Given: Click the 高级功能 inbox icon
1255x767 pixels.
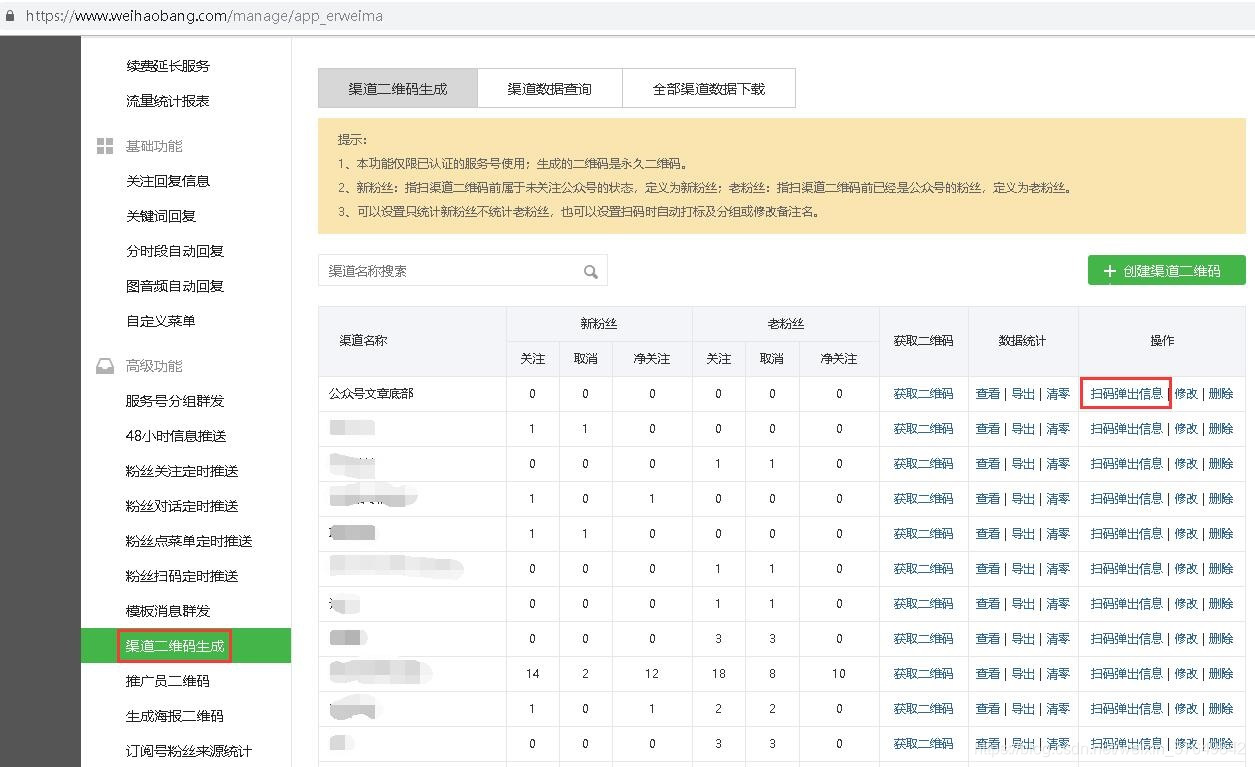Looking at the screenshot, I should tap(105, 366).
